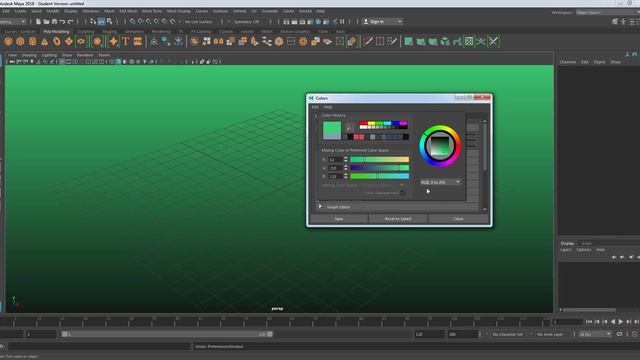The width and height of the screenshot is (640, 360).
Task: Open the viewport Shading menu
Action: pyautogui.click(x=29, y=55)
